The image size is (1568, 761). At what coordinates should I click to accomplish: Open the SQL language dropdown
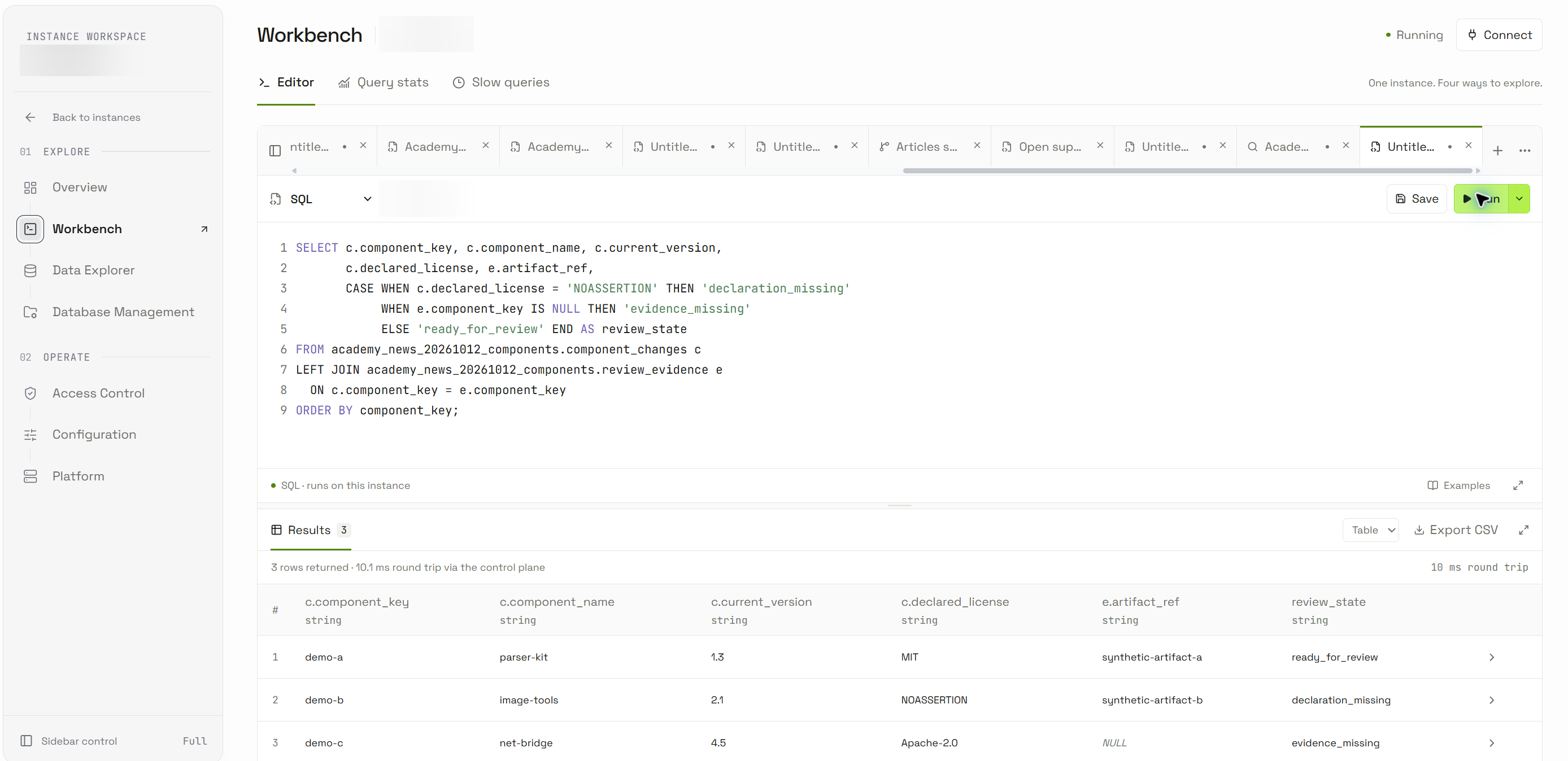[321, 199]
